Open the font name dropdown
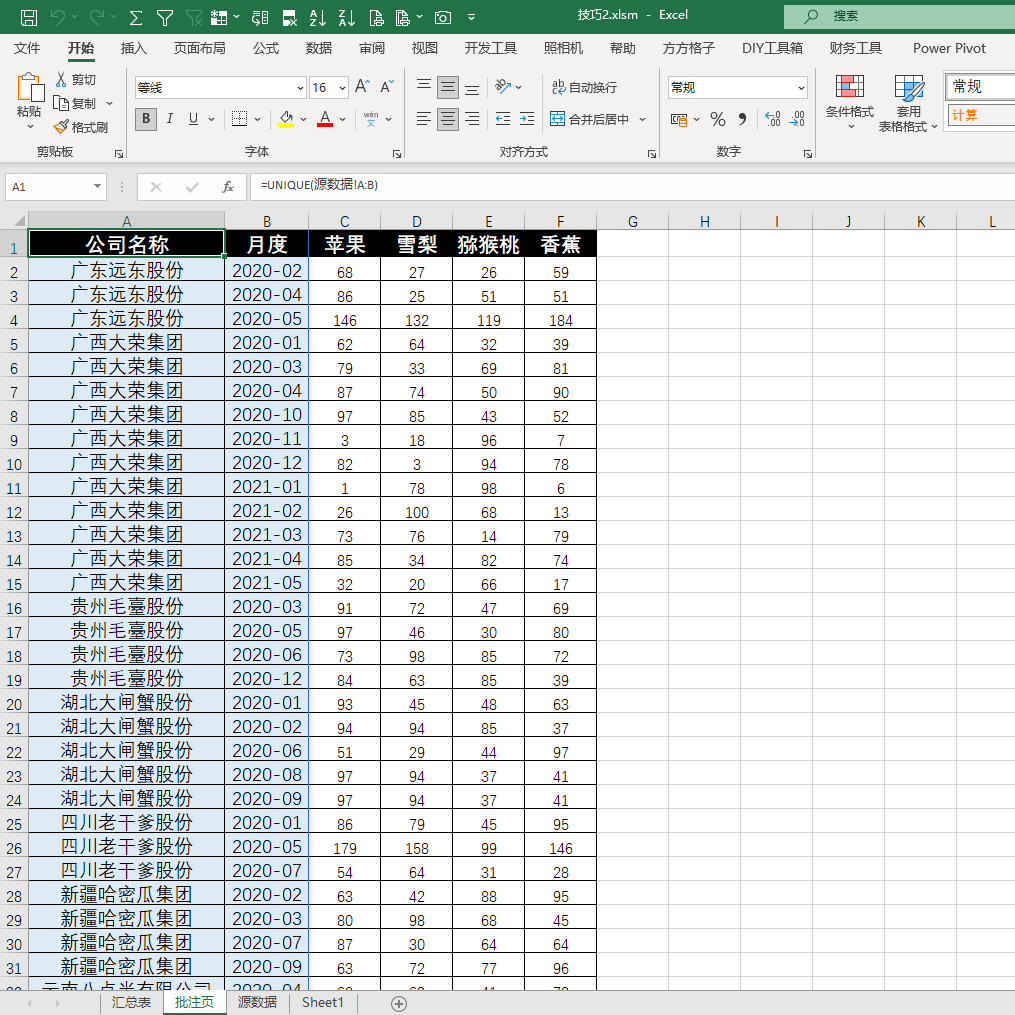The image size is (1015, 1015). point(300,87)
